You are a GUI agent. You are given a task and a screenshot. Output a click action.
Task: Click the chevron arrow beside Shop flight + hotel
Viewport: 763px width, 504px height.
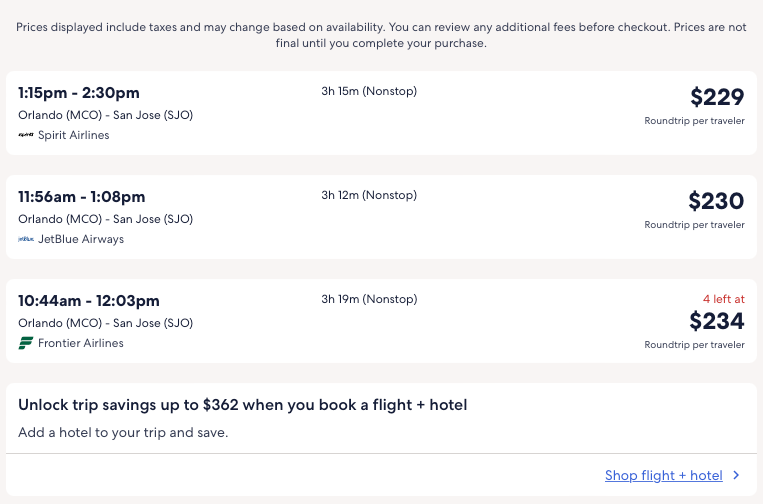tap(737, 476)
